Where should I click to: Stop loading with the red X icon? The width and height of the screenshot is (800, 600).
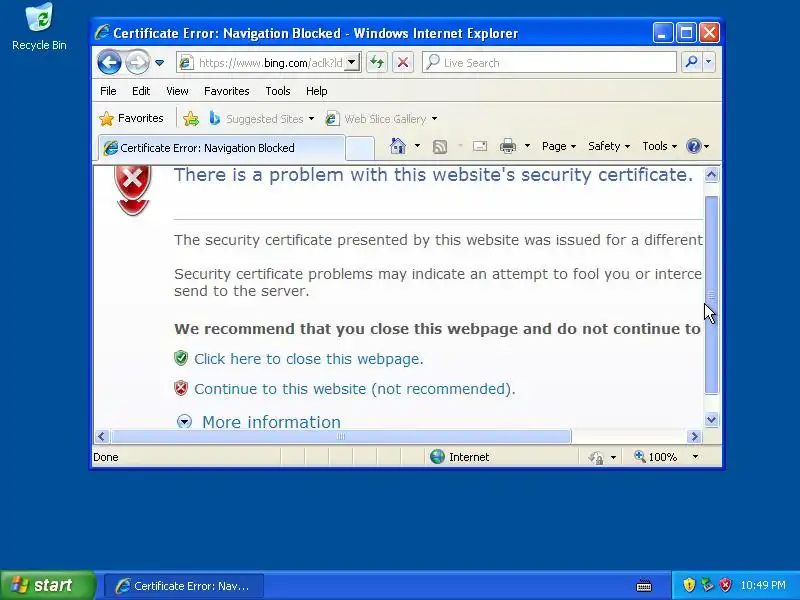403,62
